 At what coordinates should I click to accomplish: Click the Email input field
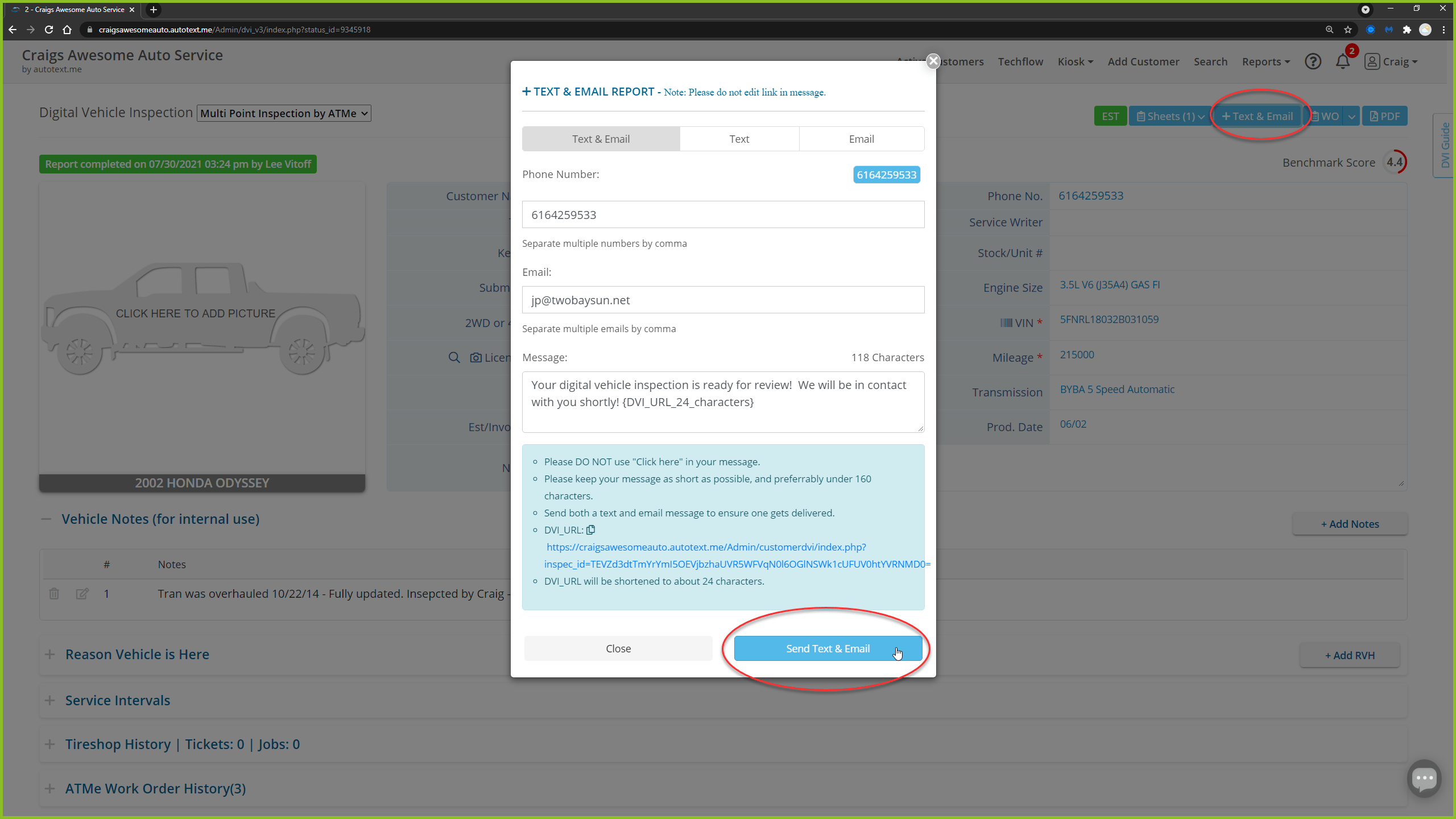click(722, 300)
